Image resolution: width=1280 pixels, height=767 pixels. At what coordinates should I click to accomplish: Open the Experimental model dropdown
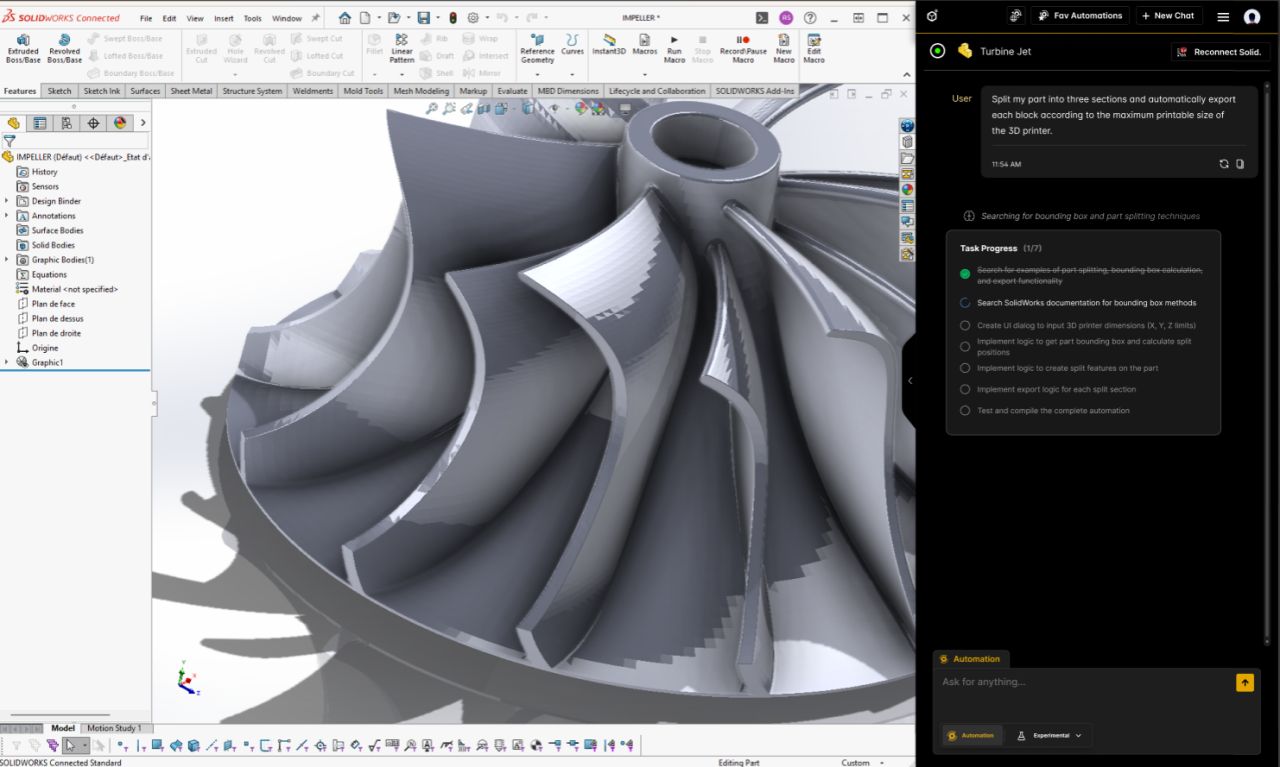pos(1050,735)
